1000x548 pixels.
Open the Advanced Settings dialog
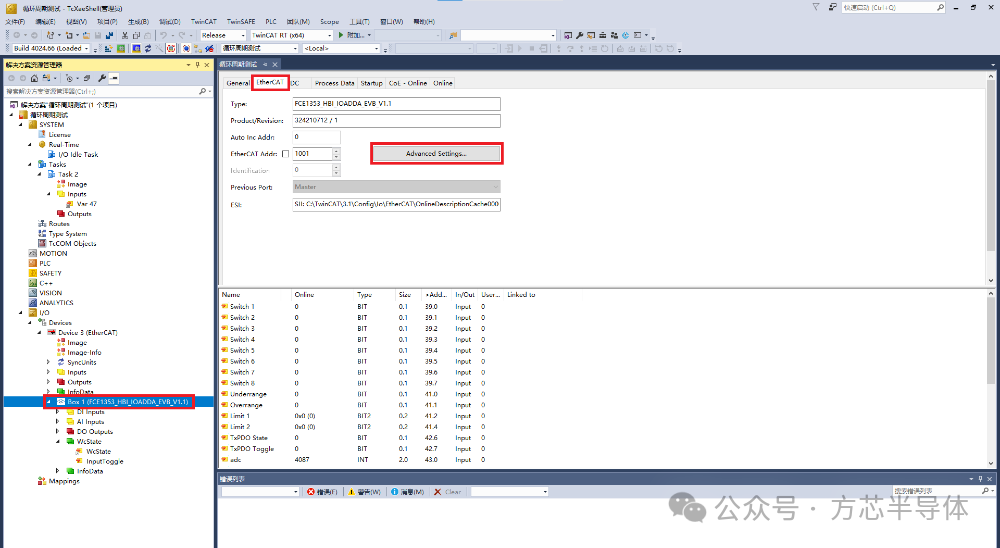(437, 154)
